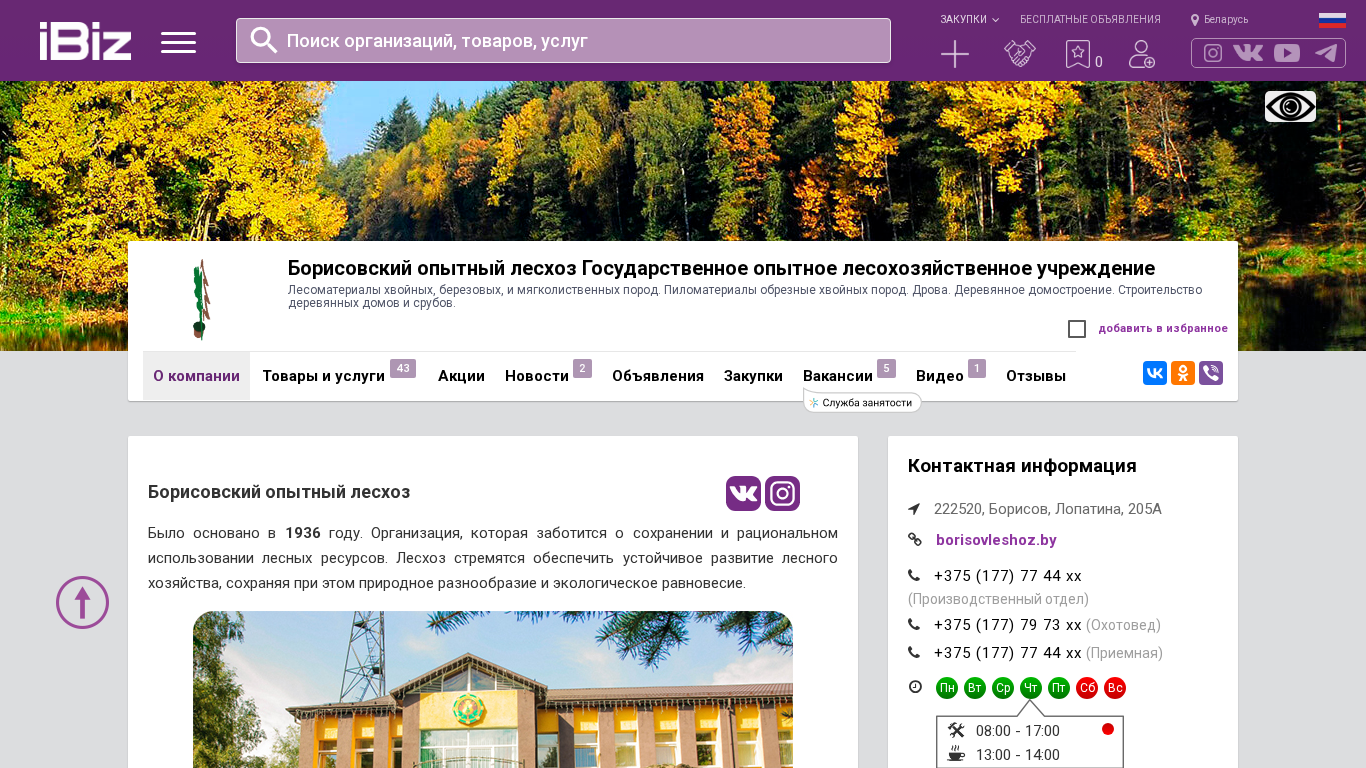The height and width of the screenshot is (768, 1366).
Task: Click the company name heading
Action: click(721, 268)
